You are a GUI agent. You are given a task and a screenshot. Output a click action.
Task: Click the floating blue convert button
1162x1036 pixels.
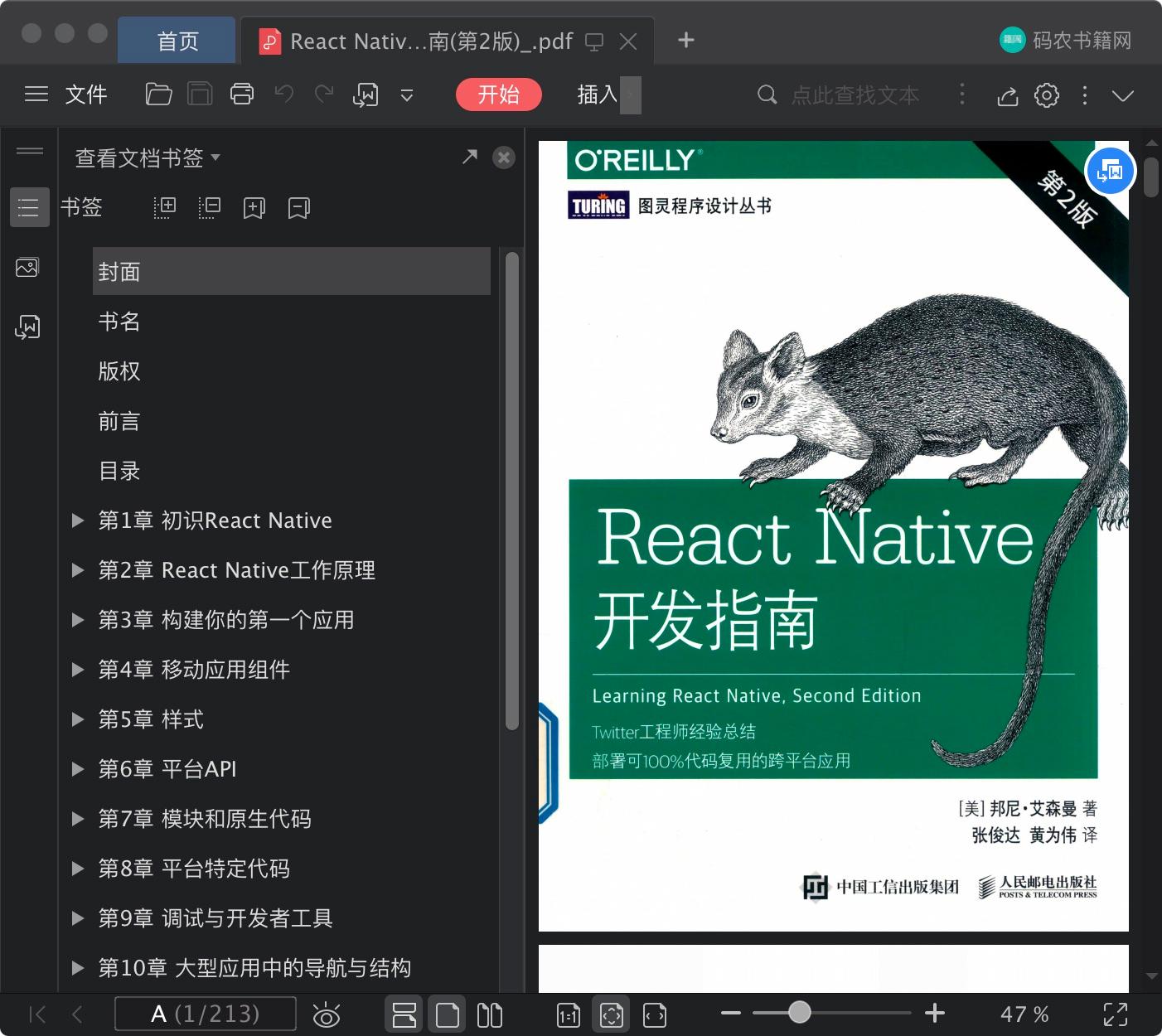pyautogui.click(x=1110, y=172)
